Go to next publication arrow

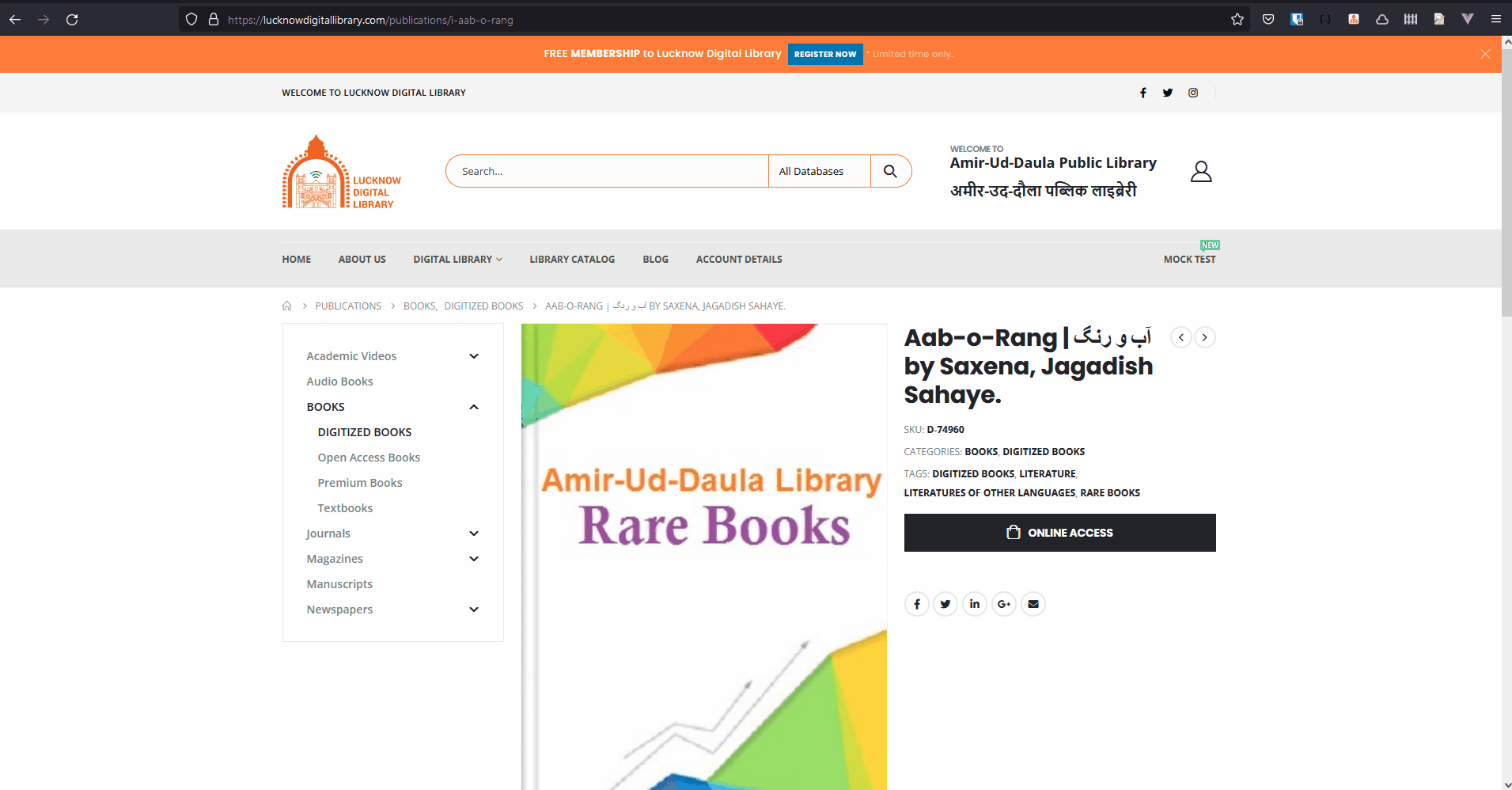(x=1205, y=337)
